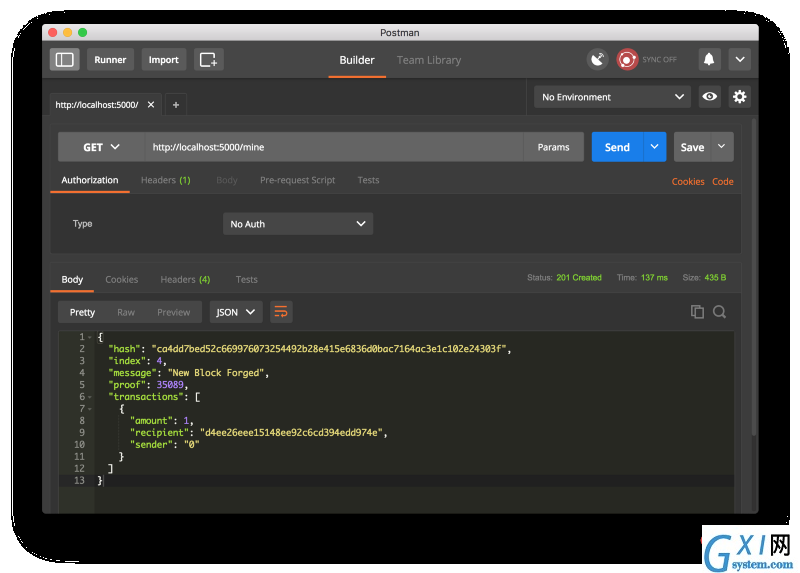The width and height of the screenshot is (800, 573).
Task: Open the Pre-request Script tab
Action: click(297, 180)
